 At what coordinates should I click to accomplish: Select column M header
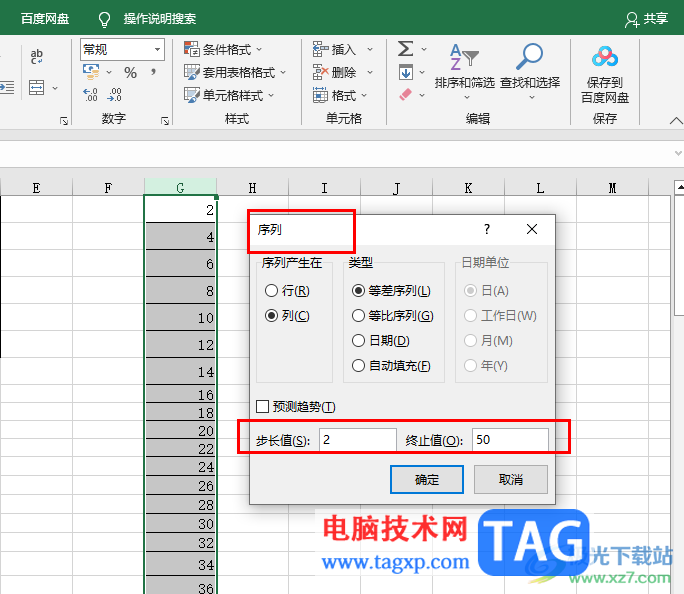tap(612, 188)
